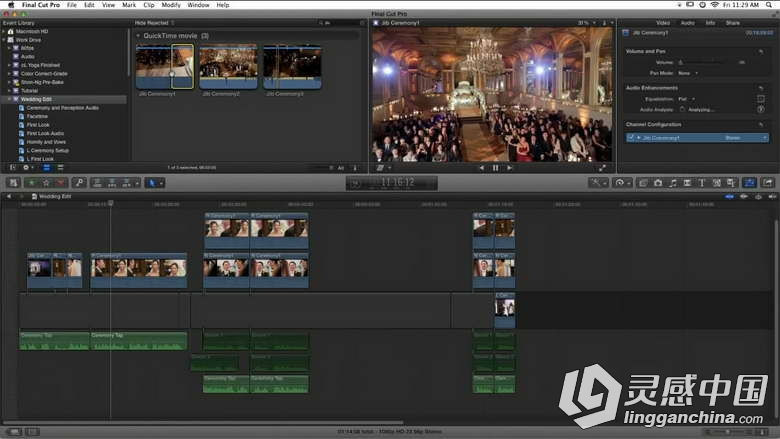This screenshot has width=780, height=439.
Task: Reject clip with the red X button
Action: coord(61,183)
